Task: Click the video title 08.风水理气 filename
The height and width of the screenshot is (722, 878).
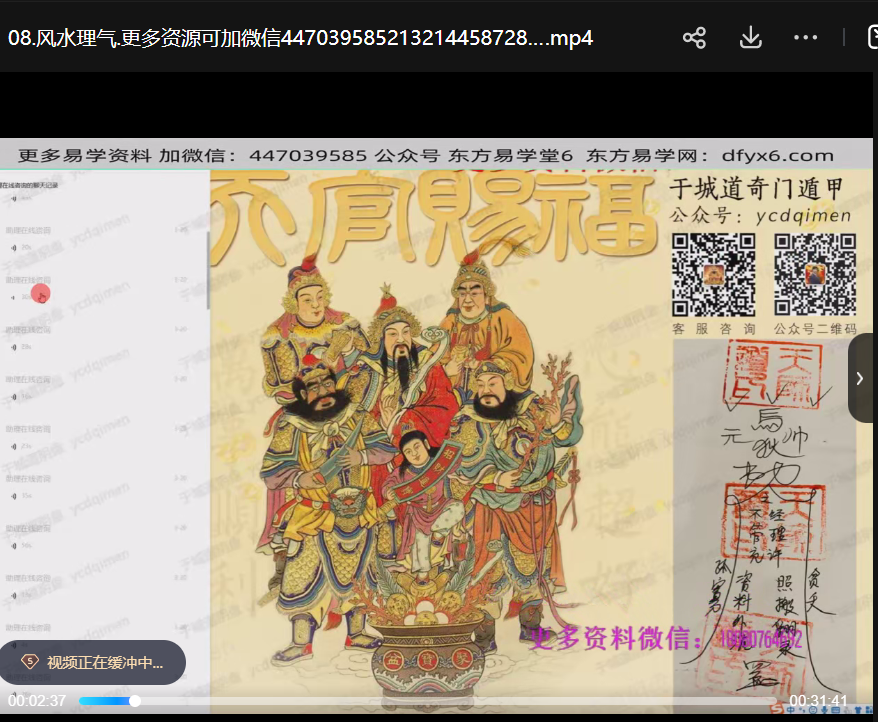Action: pyautogui.click(x=301, y=38)
